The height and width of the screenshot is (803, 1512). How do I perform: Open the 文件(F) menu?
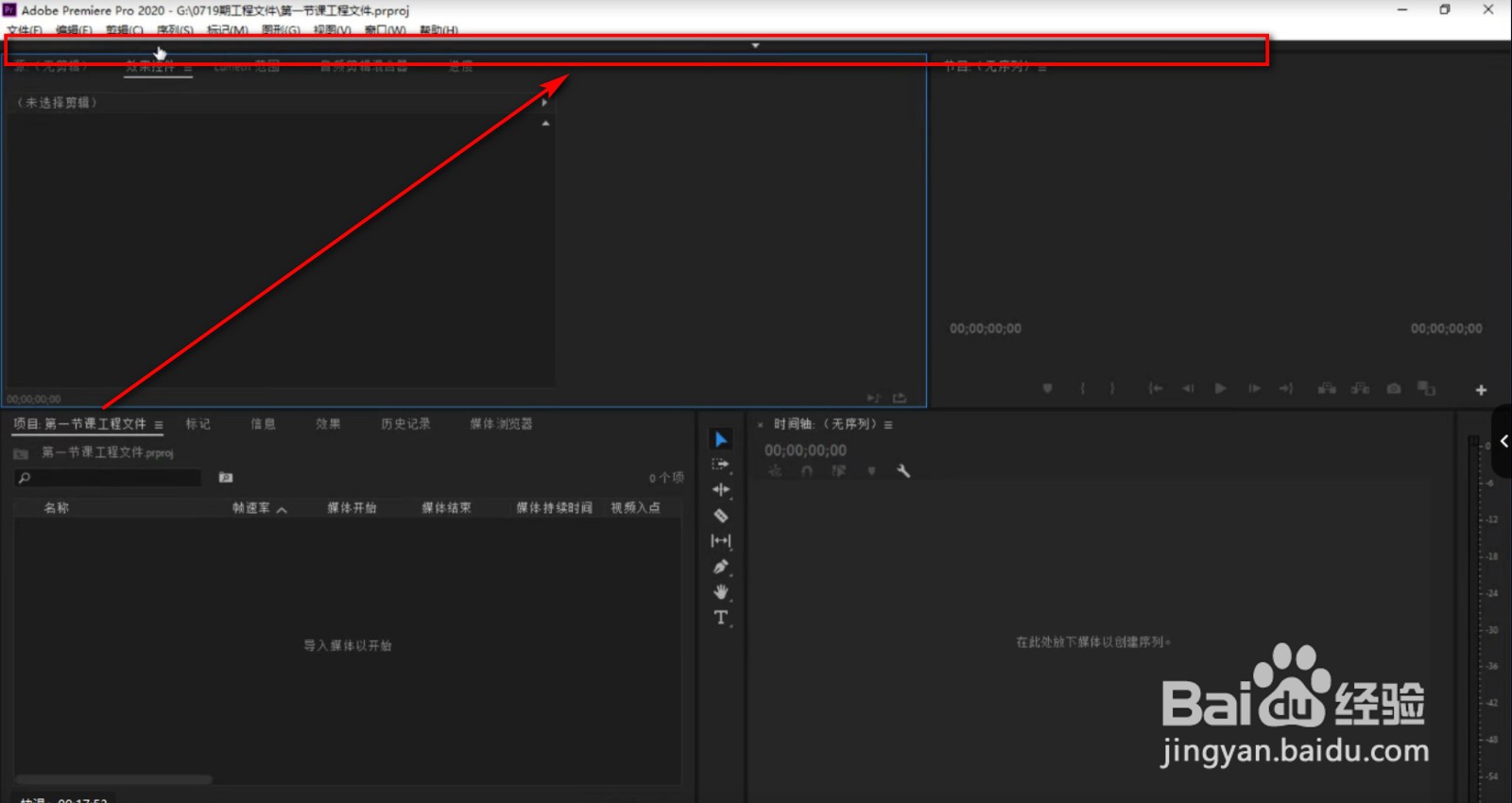(25, 30)
